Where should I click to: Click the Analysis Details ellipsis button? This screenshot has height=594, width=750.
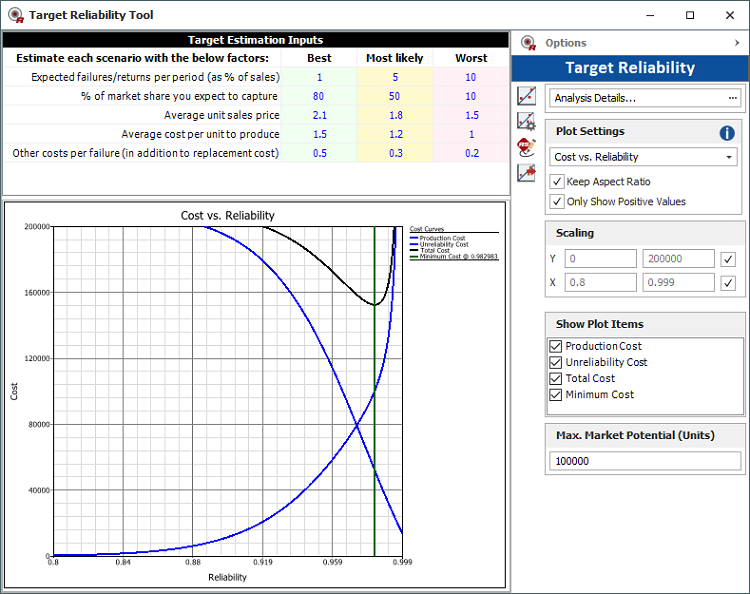pos(732,98)
